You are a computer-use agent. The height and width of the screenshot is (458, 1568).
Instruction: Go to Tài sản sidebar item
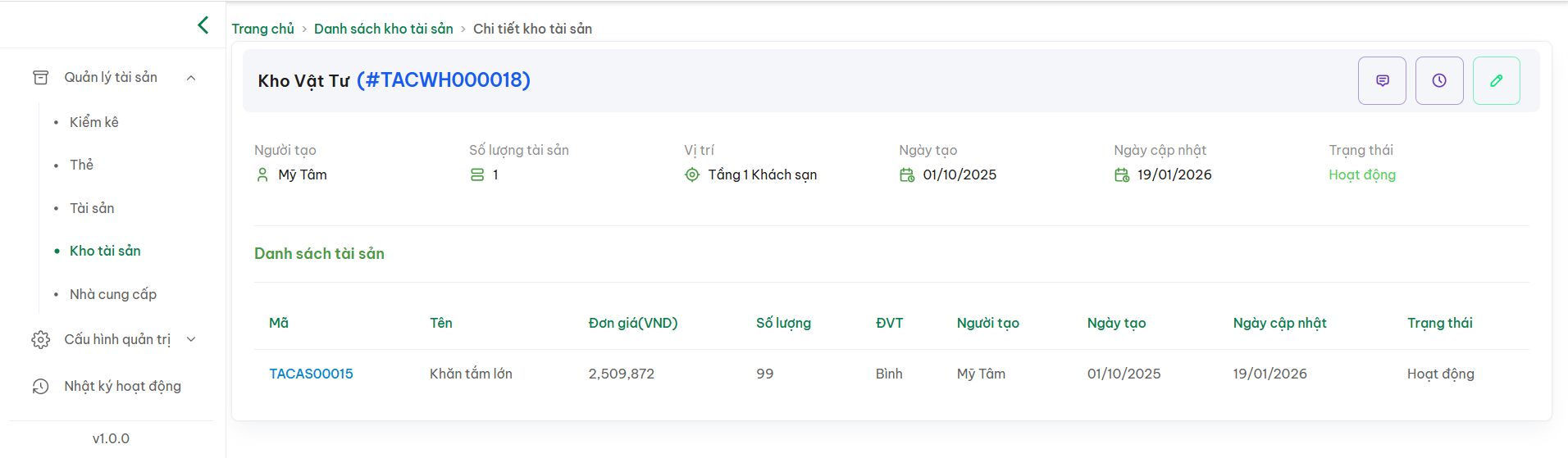(92, 208)
